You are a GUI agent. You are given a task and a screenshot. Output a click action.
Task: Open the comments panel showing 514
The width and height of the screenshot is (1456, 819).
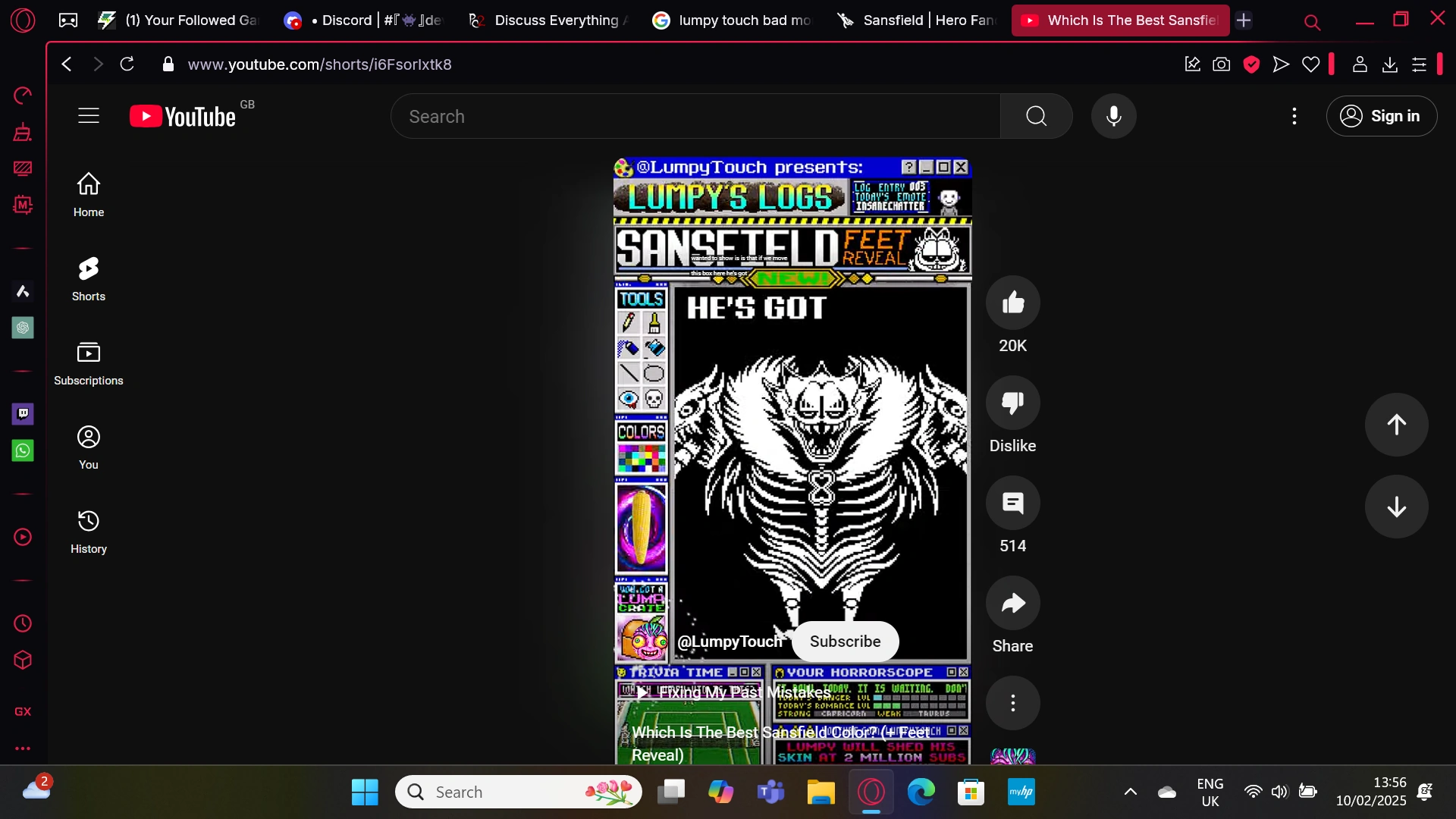click(1013, 503)
